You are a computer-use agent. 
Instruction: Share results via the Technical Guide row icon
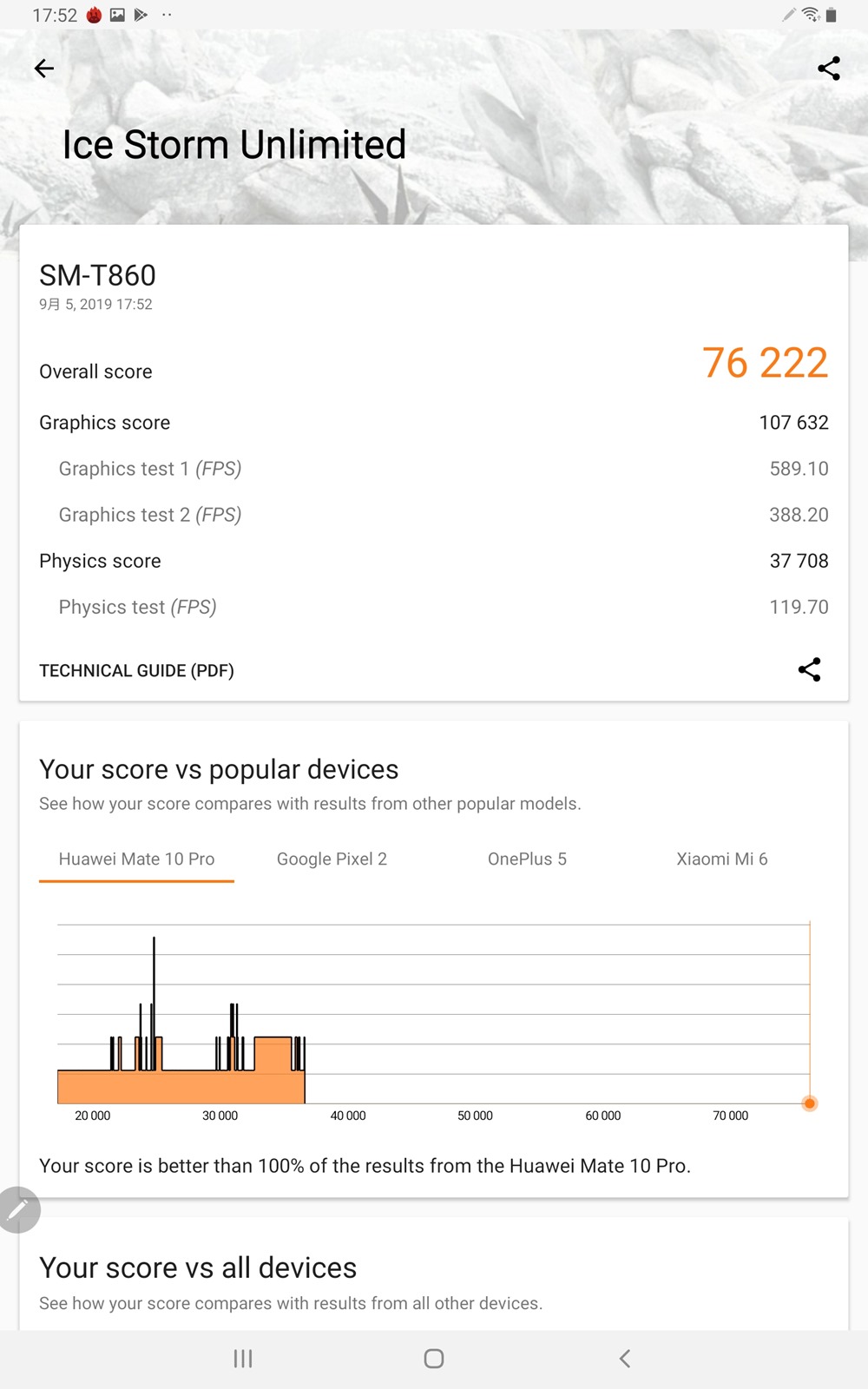tap(809, 669)
